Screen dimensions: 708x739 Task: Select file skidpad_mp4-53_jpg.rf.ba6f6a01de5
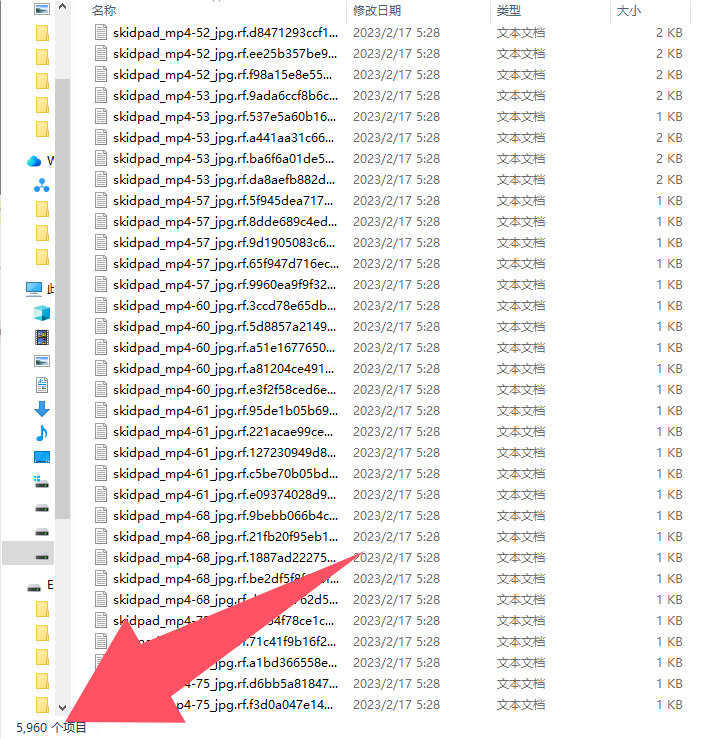(x=223, y=159)
